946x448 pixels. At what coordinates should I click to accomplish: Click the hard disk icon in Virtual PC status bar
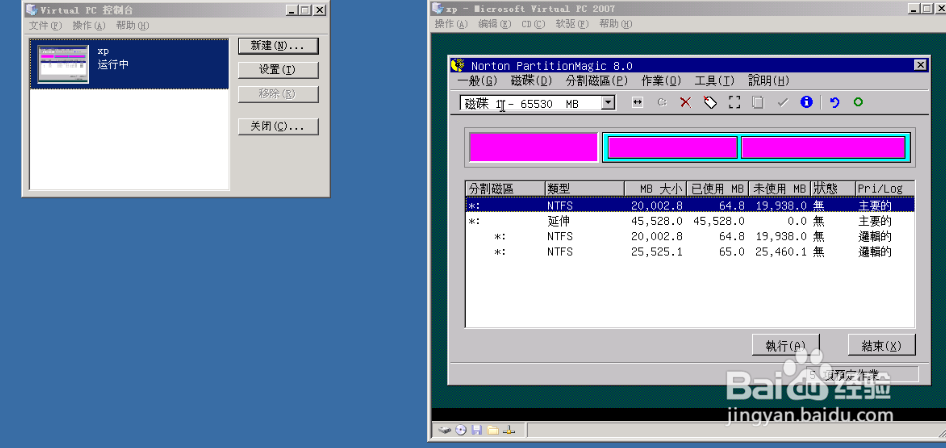[445, 430]
